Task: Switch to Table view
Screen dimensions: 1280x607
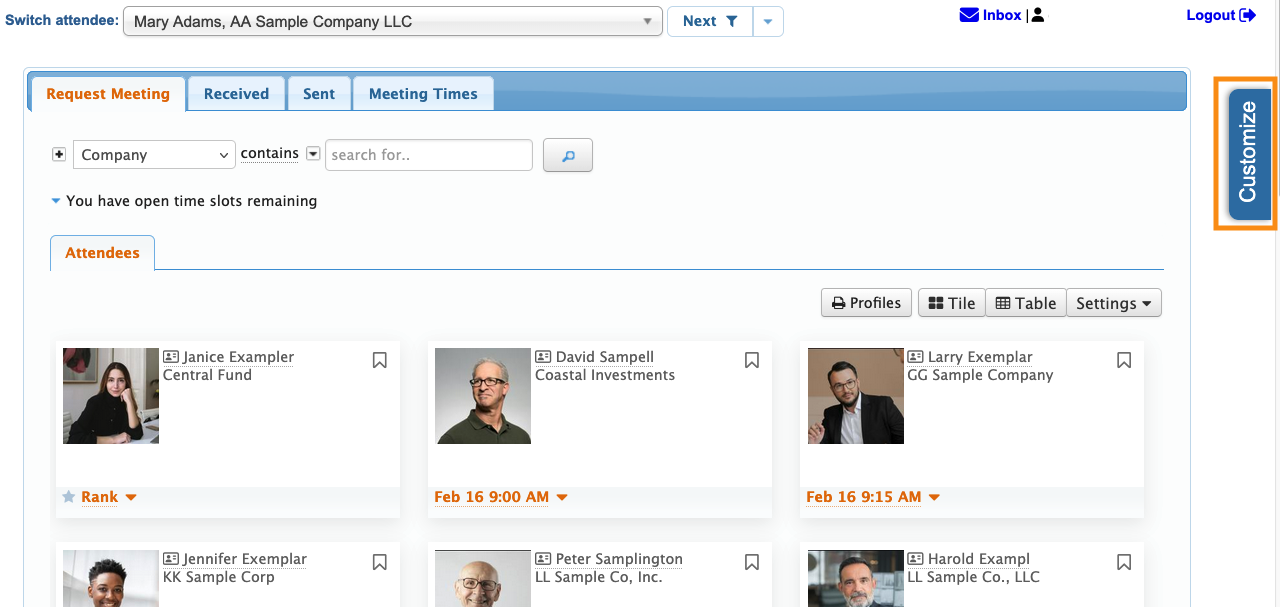Action: (x=1026, y=303)
